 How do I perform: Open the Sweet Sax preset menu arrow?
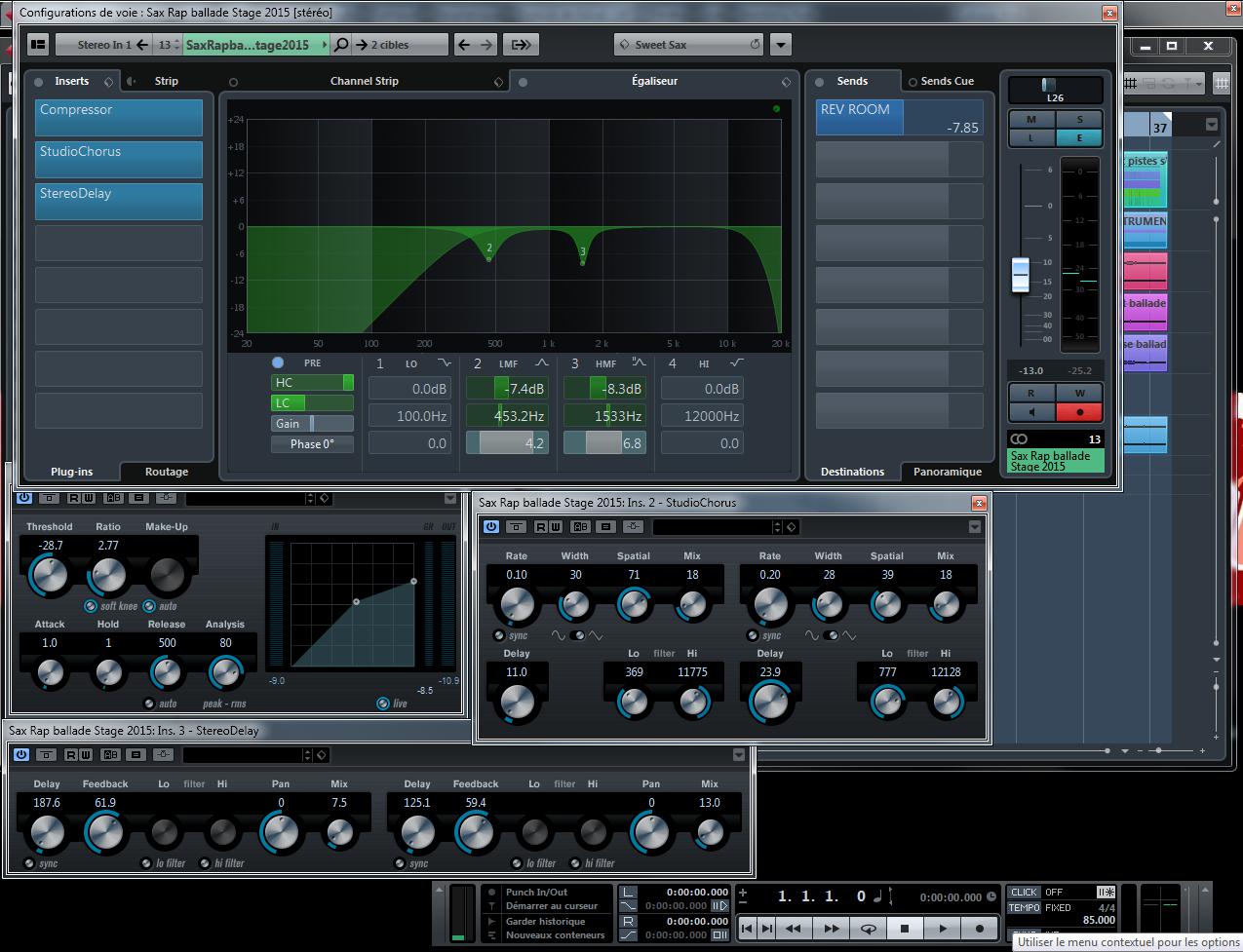(780, 45)
